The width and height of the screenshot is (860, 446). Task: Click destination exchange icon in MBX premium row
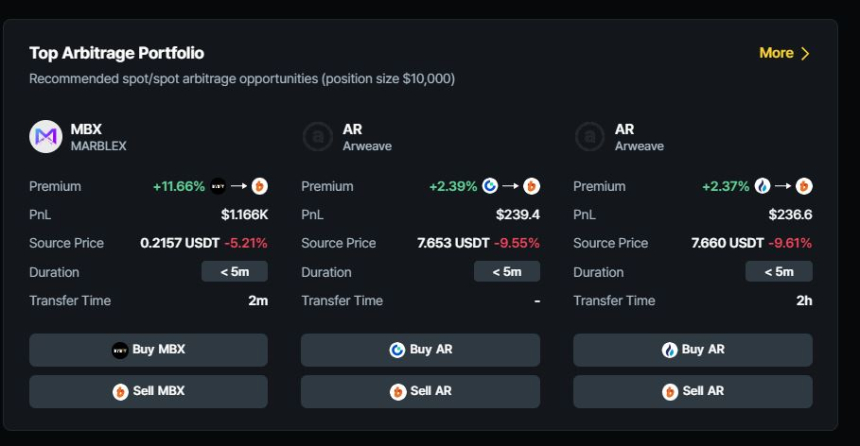coord(260,186)
